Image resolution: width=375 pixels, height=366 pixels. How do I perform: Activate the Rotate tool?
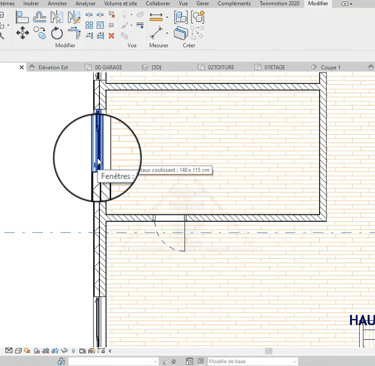pos(57,33)
